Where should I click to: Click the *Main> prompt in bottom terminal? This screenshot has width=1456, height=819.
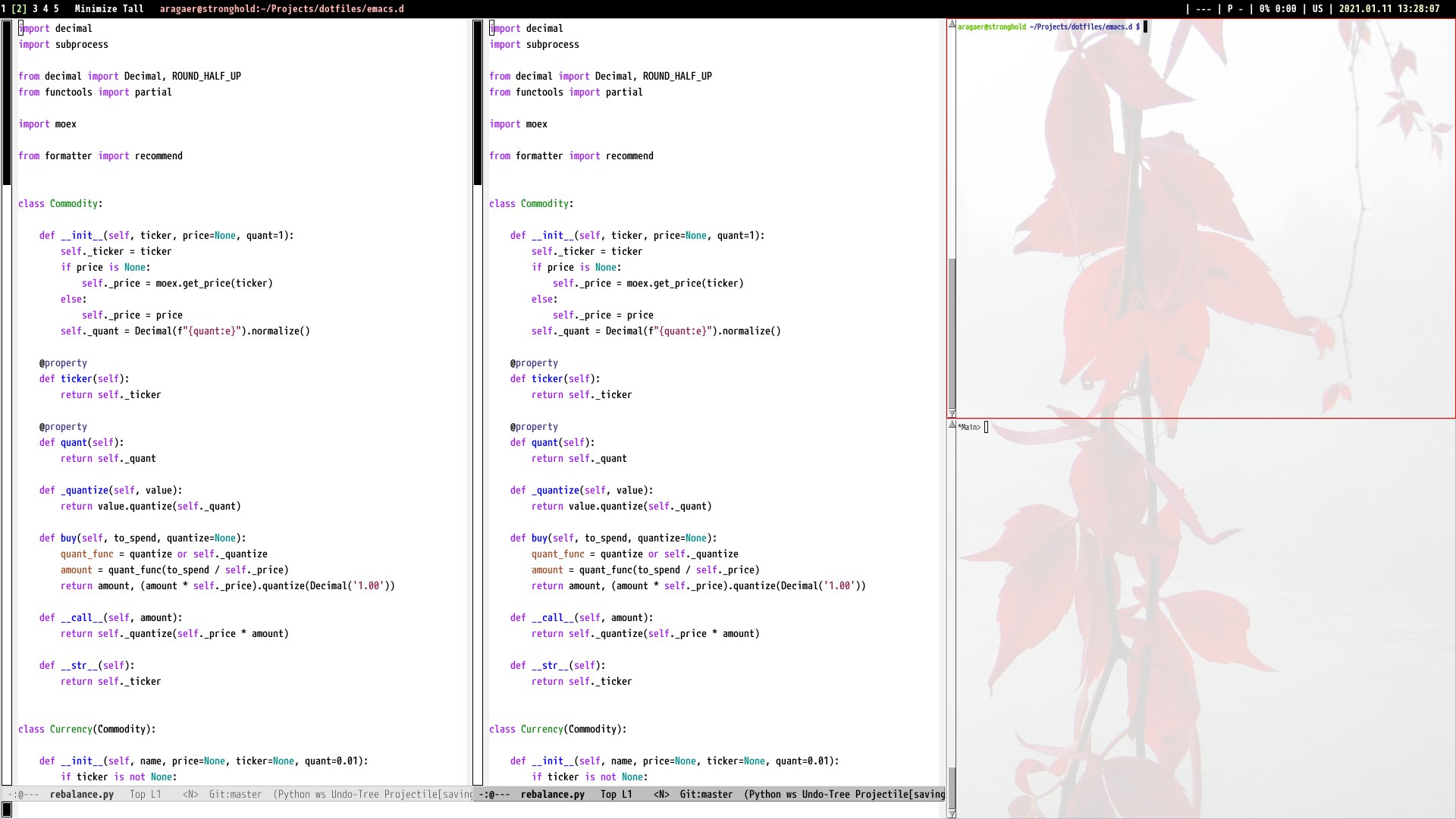pyautogui.click(x=969, y=427)
